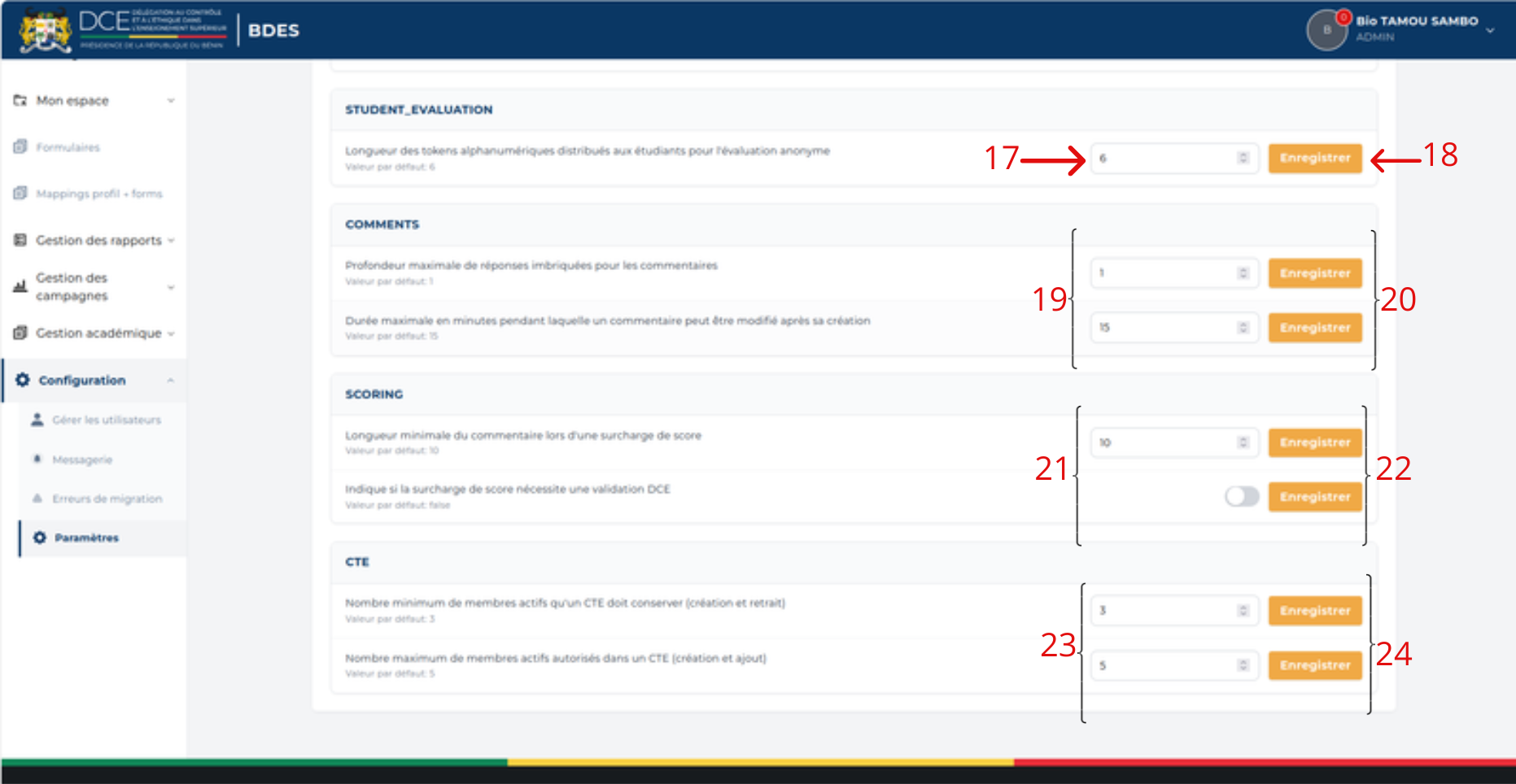Click the comment depth field stepper
This screenshot has width=1516, height=784.
click(x=1243, y=273)
